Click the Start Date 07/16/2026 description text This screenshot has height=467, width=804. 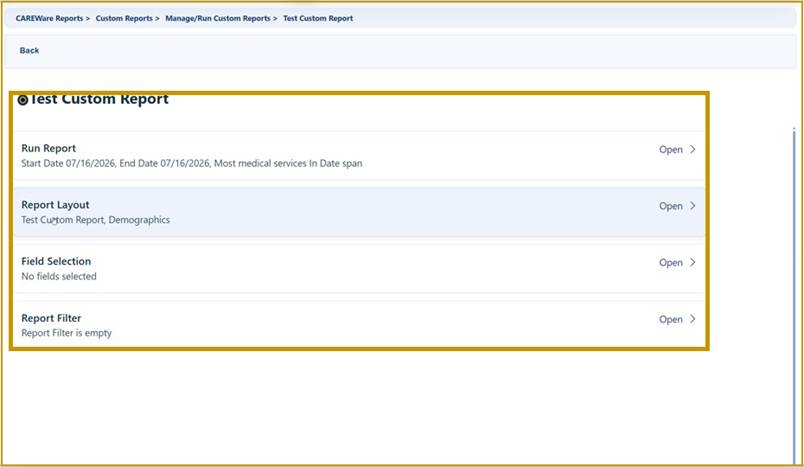[x=192, y=164]
